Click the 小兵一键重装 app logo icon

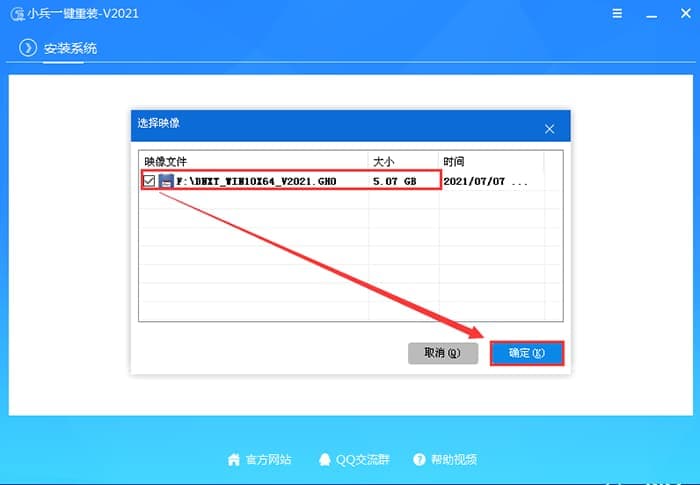tap(17, 16)
